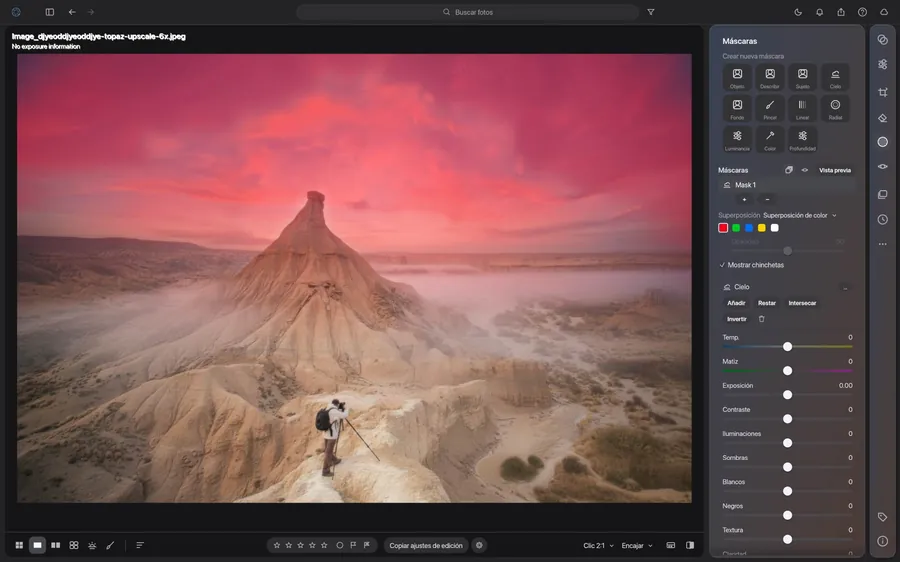Open the copy settings gear icon
The image size is (900, 562).
pyautogui.click(x=479, y=545)
